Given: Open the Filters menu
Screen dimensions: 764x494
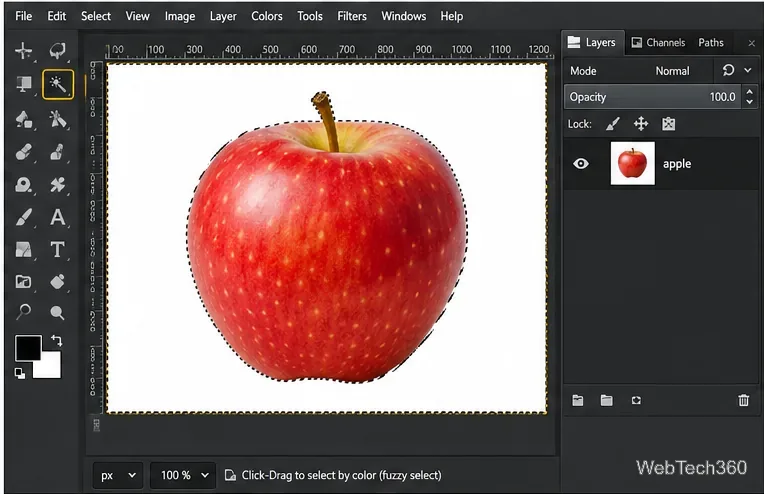Looking at the screenshot, I should [352, 16].
